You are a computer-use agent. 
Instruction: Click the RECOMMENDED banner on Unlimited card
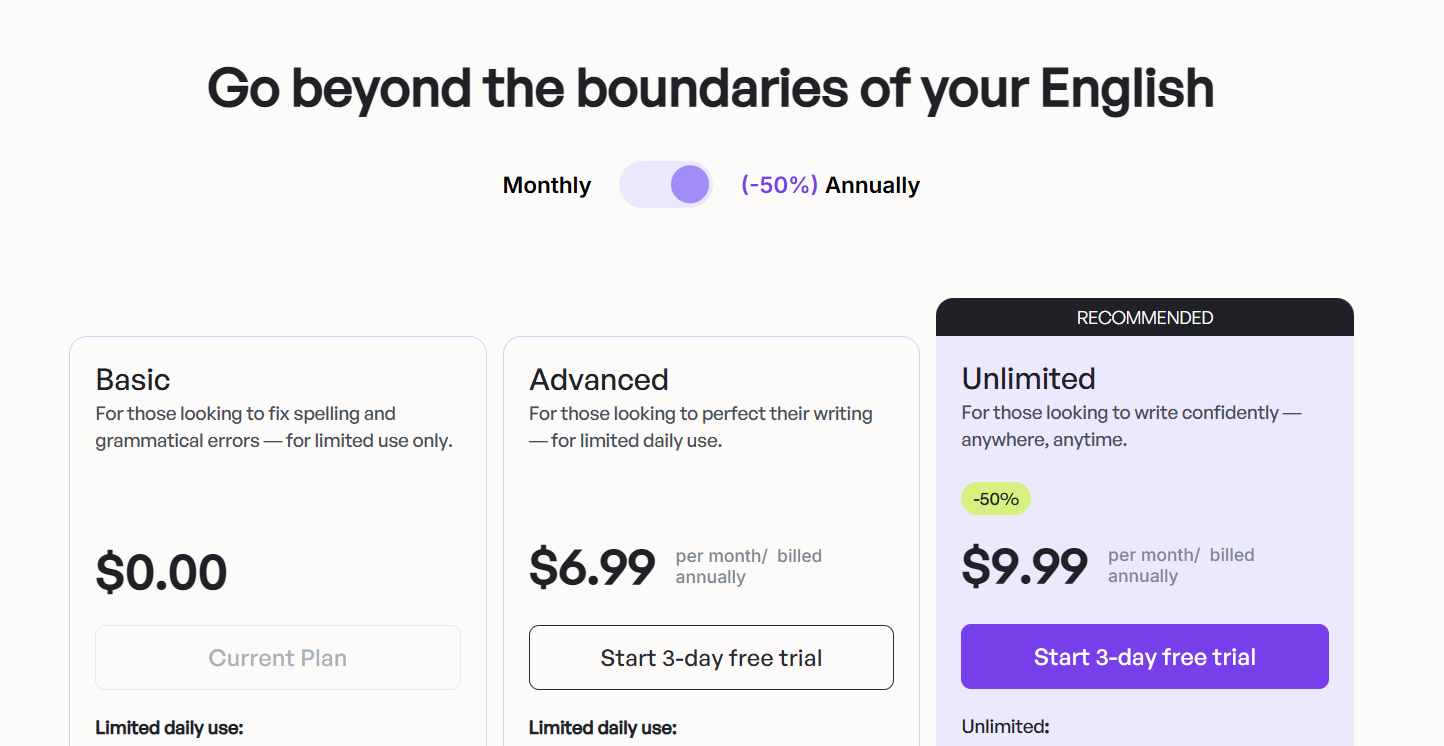[1144, 318]
